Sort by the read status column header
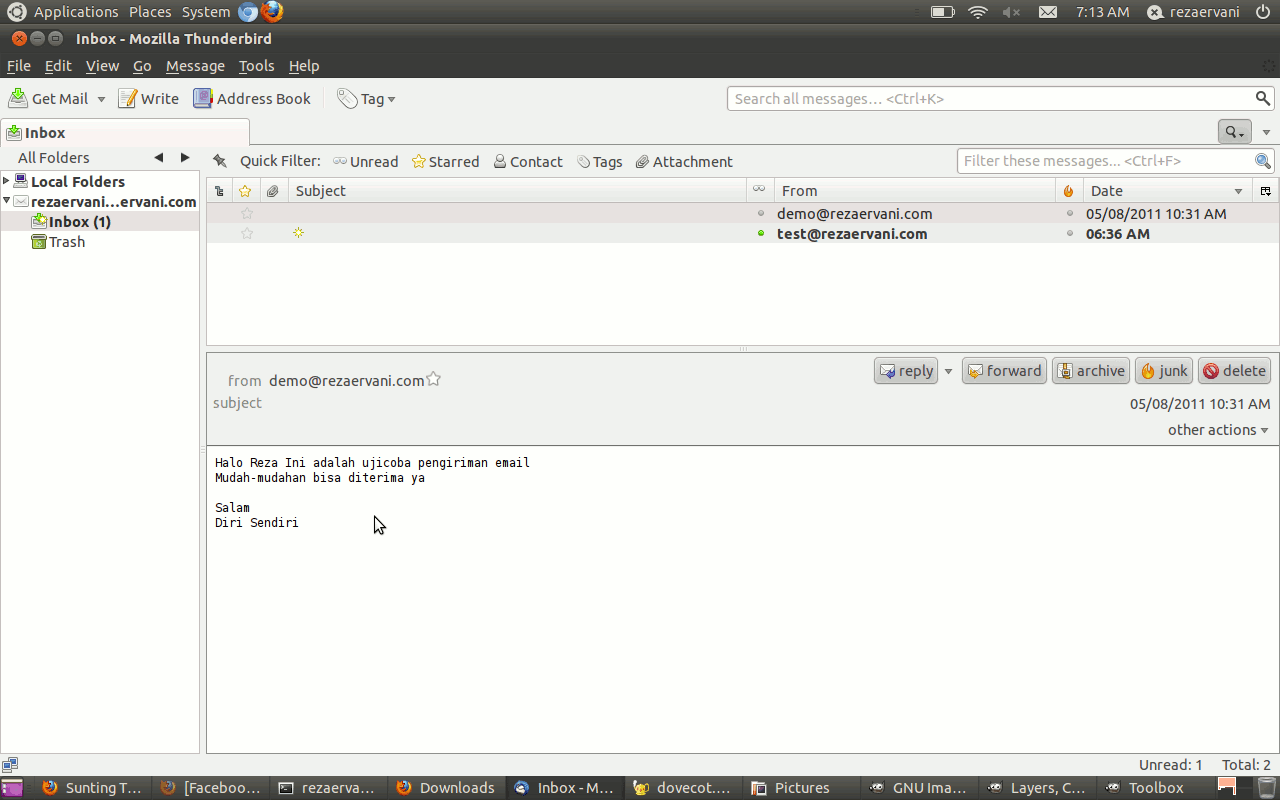 click(759, 191)
